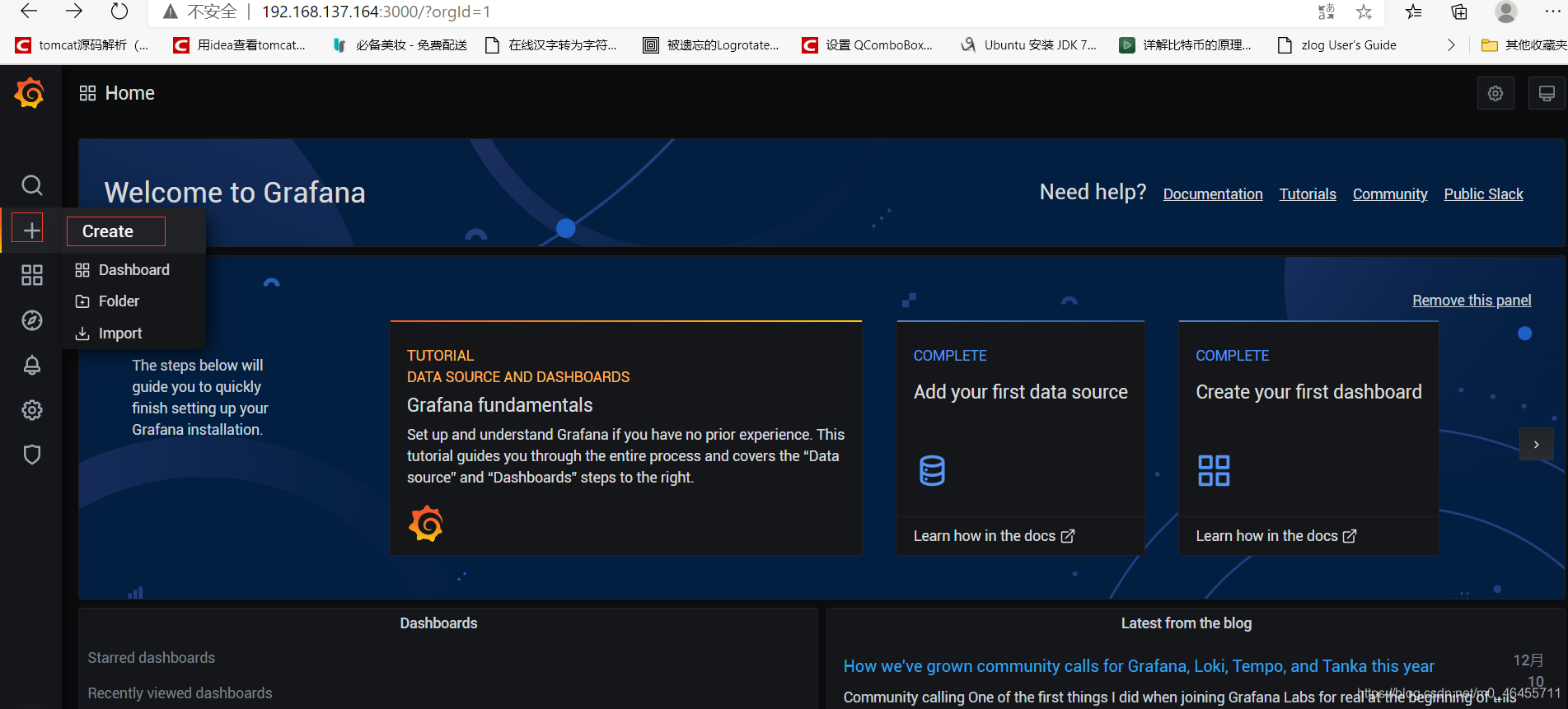Open the Server Admin shield icon
Image resolution: width=1568 pixels, height=709 pixels.
click(x=31, y=455)
